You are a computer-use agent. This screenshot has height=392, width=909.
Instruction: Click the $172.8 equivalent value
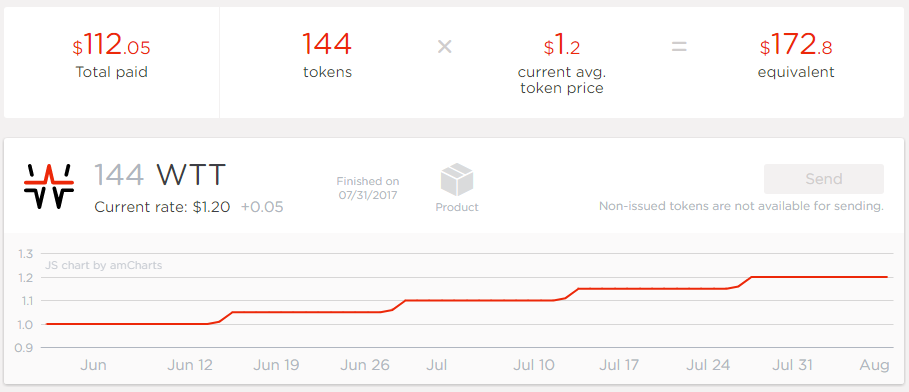pyautogui.click(x=796, y=46)
